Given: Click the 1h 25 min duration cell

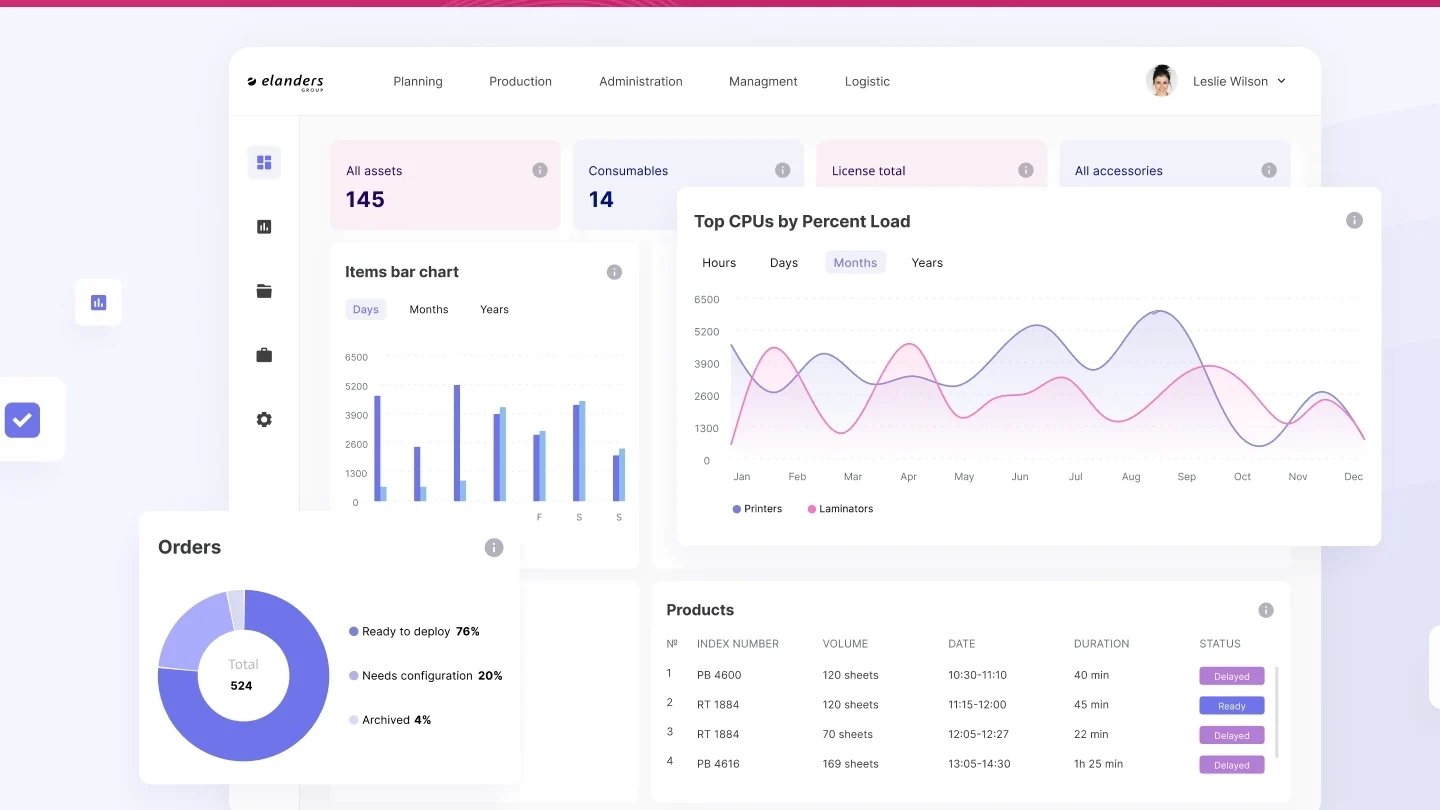Looking at the screenshot, I should (x=1098, y=764).
